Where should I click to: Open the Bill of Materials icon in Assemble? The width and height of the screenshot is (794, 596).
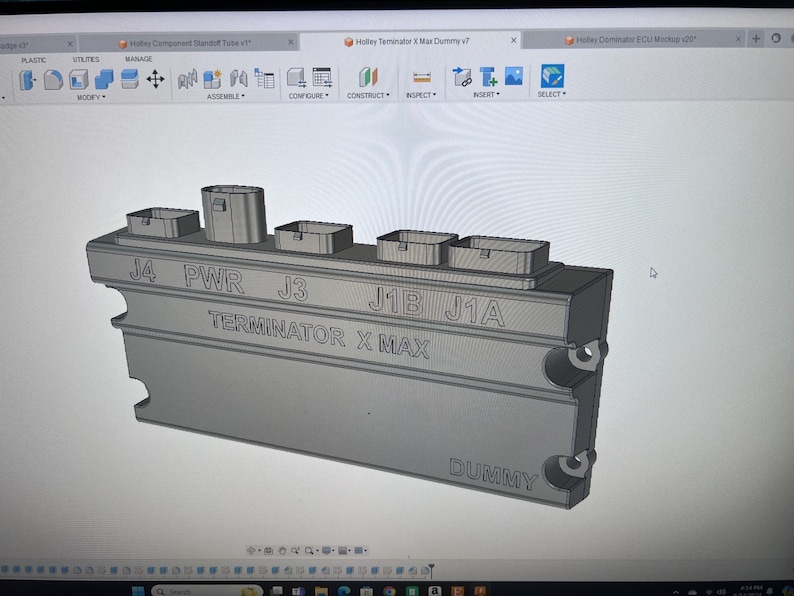coord(264,78)
